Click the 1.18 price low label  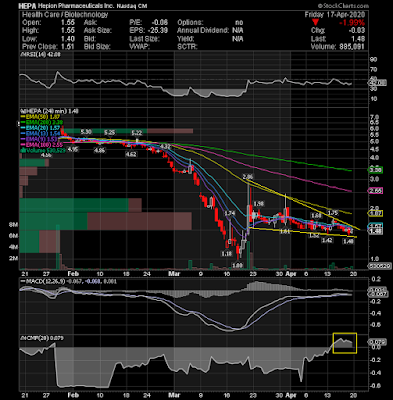click(x=227, y=254)
